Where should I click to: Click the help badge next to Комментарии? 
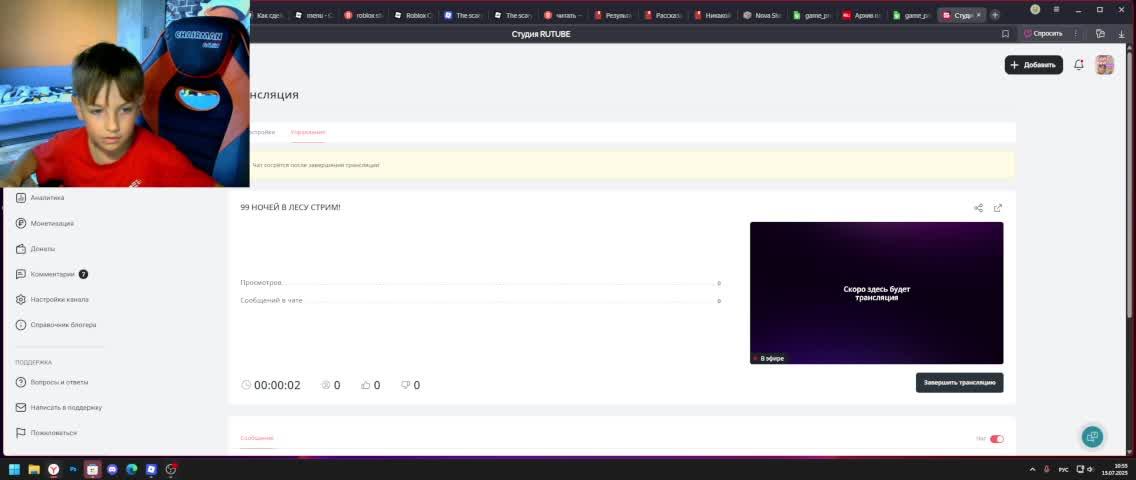click(x=83, y=274)
